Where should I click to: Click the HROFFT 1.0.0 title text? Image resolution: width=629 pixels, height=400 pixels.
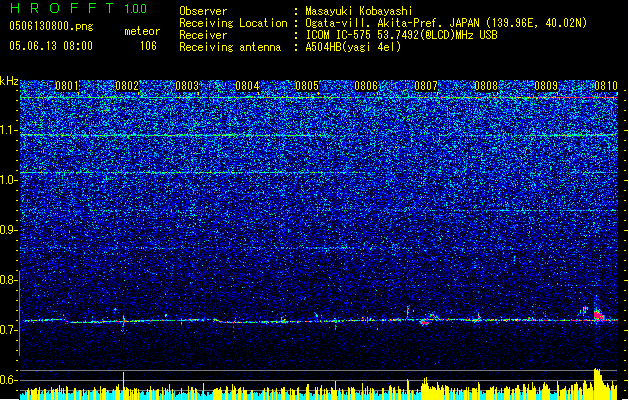click(78, 8)
